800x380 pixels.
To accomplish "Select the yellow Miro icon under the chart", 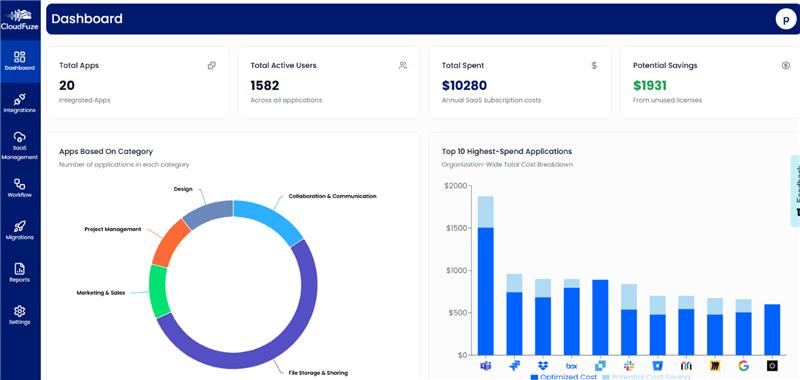I will click(x=715, y=366).
